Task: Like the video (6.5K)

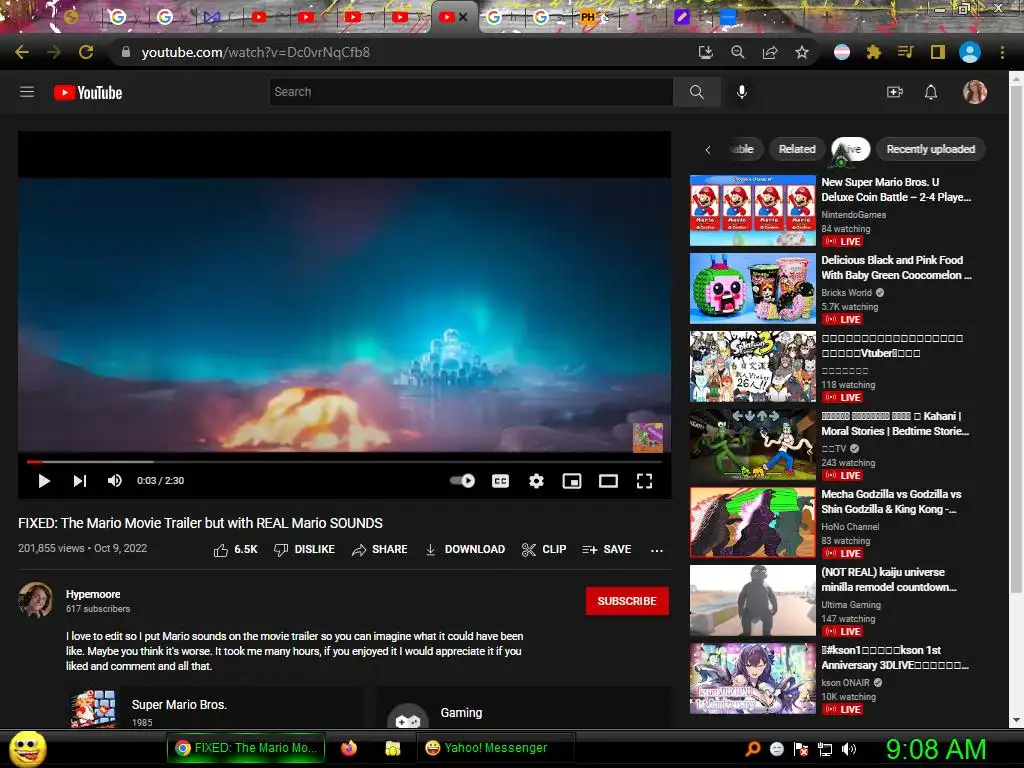Action: pos(236,550)
